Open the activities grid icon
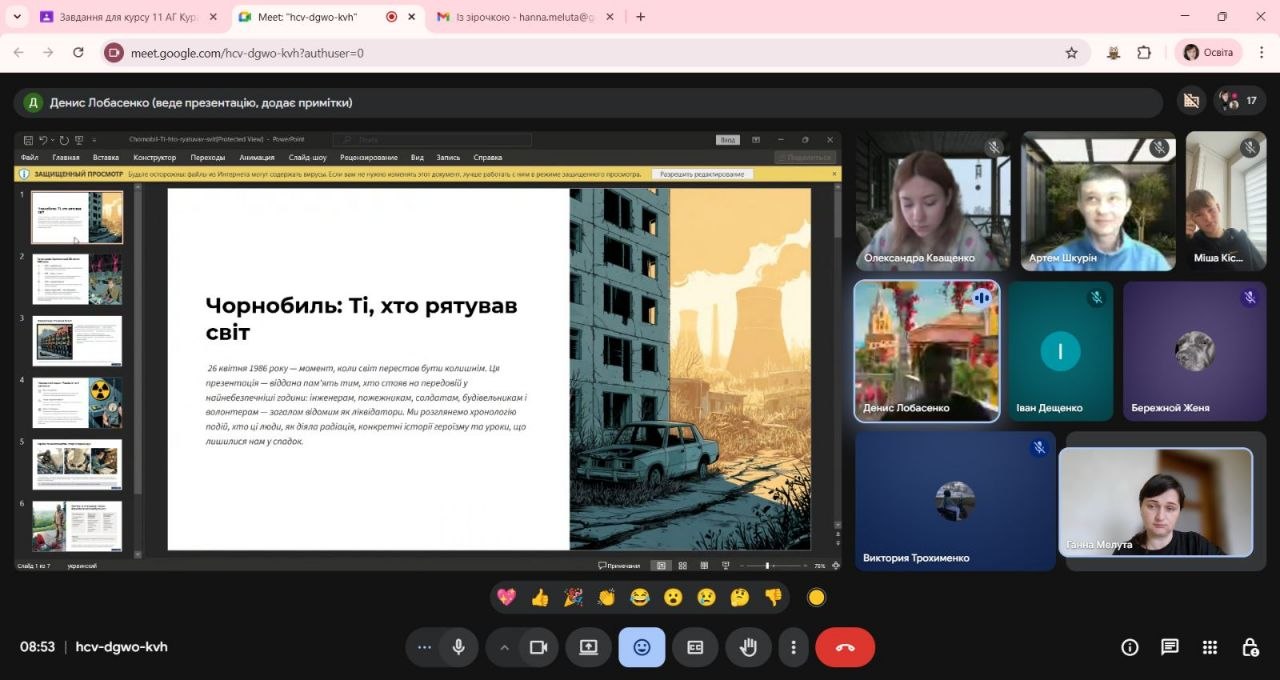 coord(1210,647)
